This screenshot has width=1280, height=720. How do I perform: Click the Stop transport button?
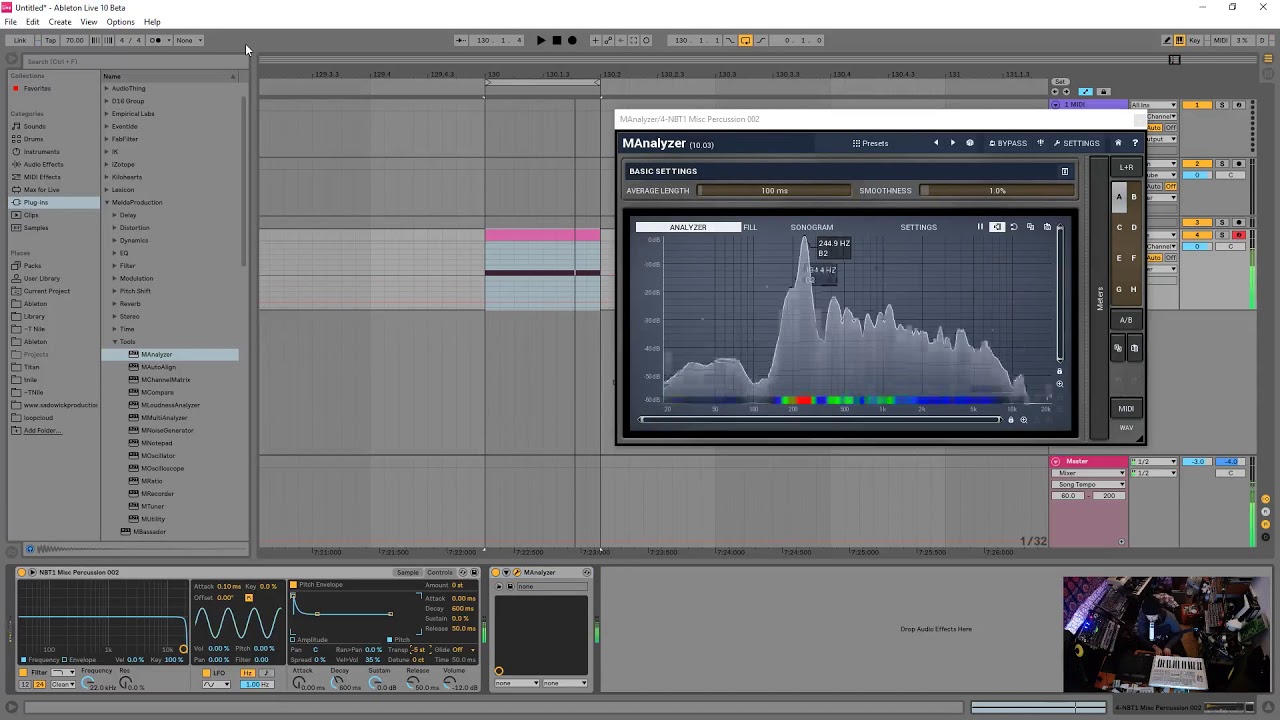557,40
